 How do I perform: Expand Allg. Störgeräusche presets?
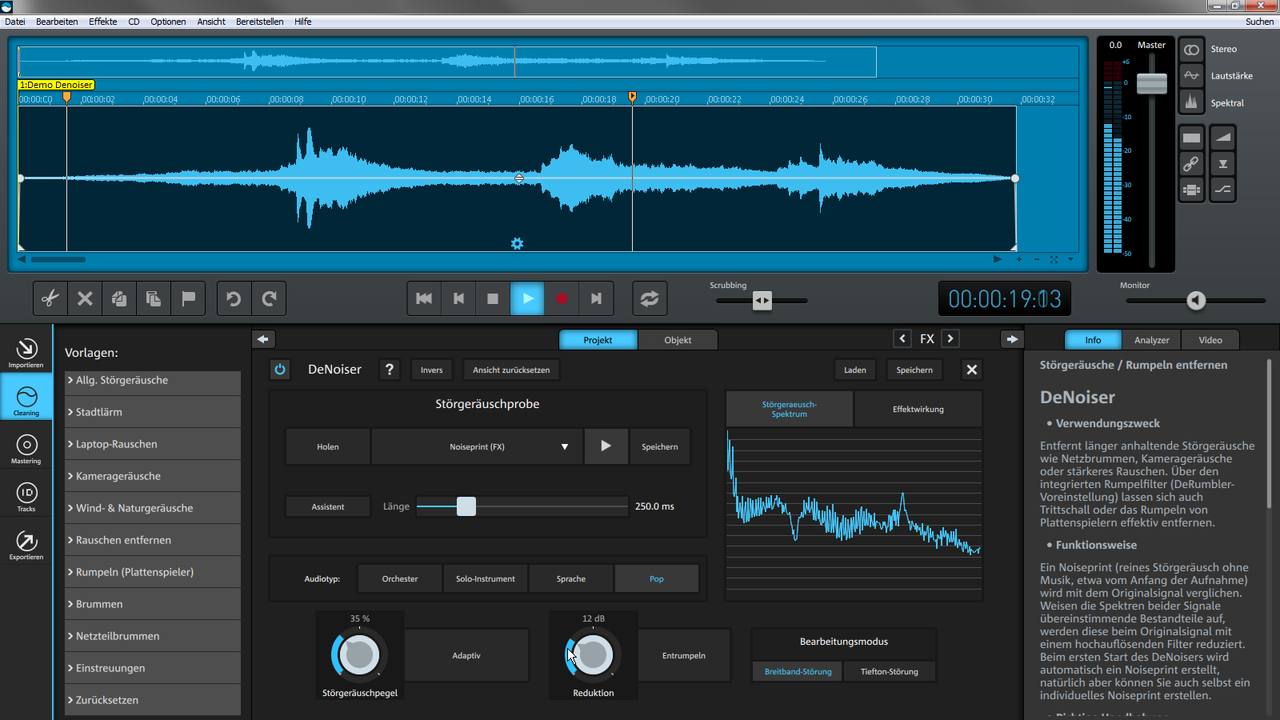[153, 380]
